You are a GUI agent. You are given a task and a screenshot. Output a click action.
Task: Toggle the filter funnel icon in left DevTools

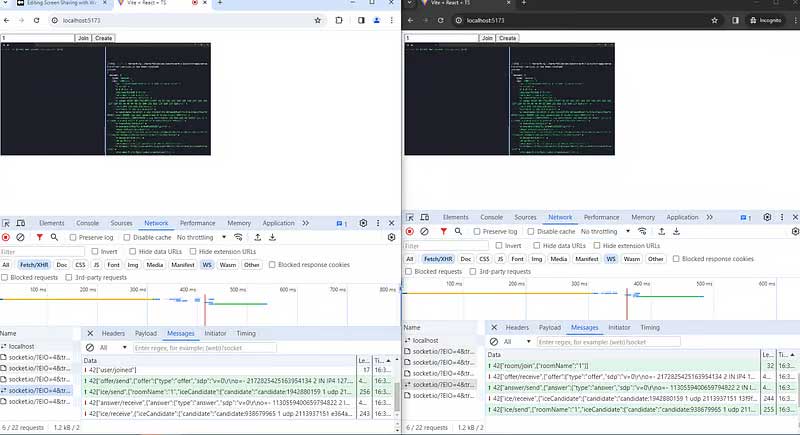pyautogui.click(x=39, y=238)
